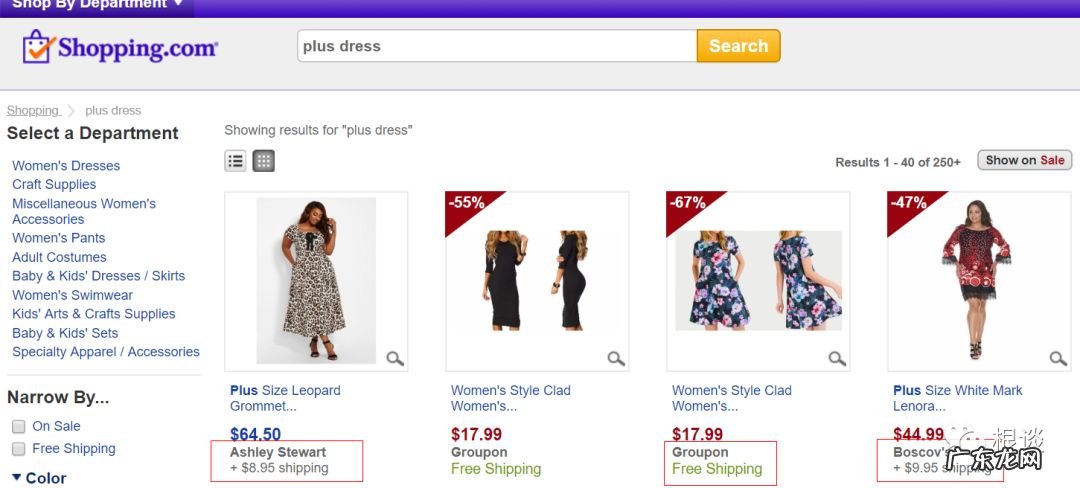Viewport: 1080px width, 488px height.
Task: Switch to list view layout
Action: point(236,161)
